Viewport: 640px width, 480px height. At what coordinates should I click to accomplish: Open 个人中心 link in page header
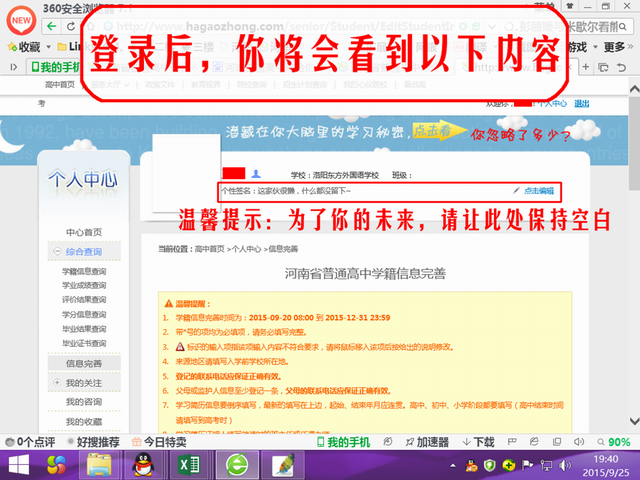coord(552,103)
